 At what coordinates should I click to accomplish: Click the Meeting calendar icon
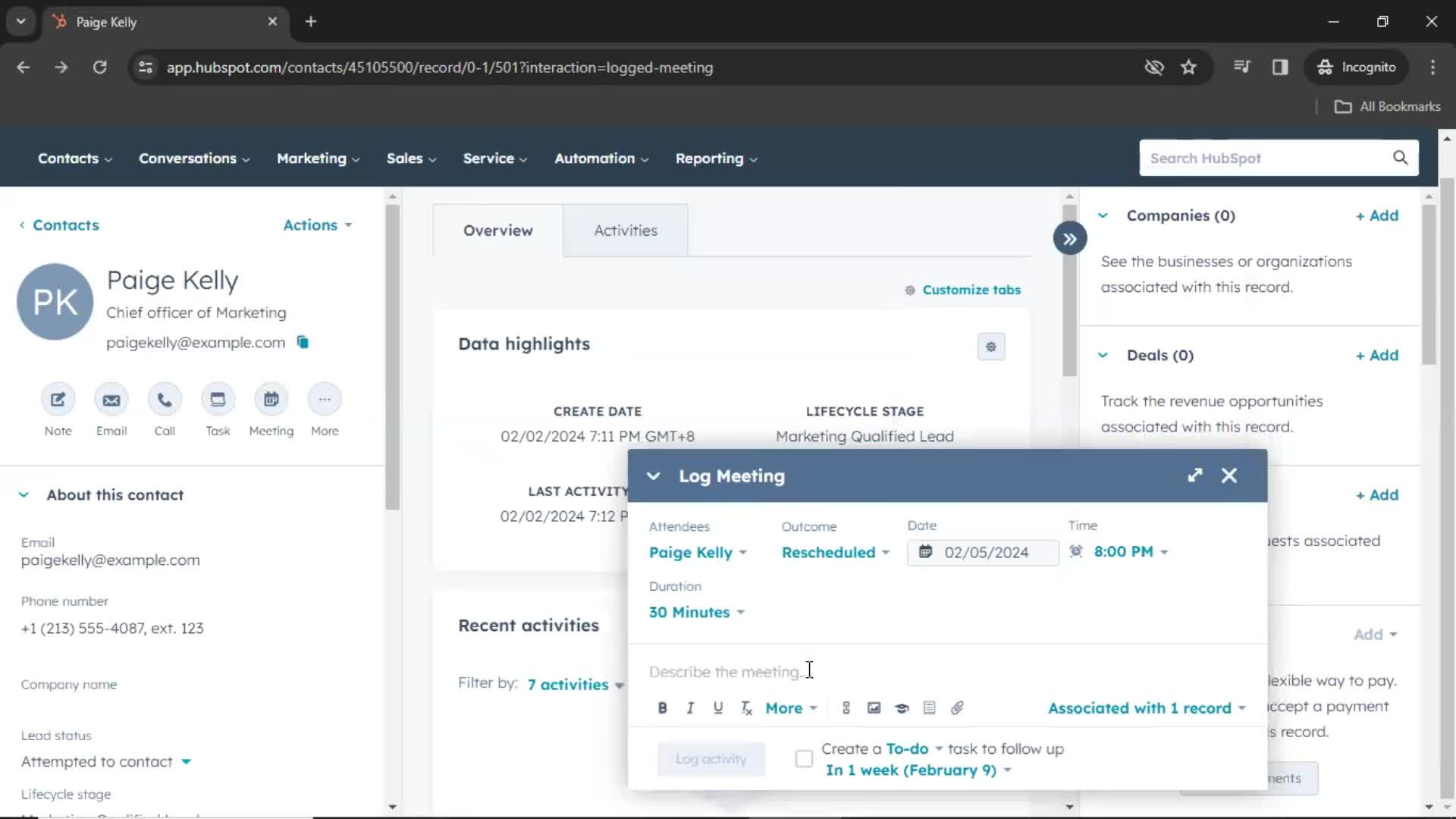271,400
